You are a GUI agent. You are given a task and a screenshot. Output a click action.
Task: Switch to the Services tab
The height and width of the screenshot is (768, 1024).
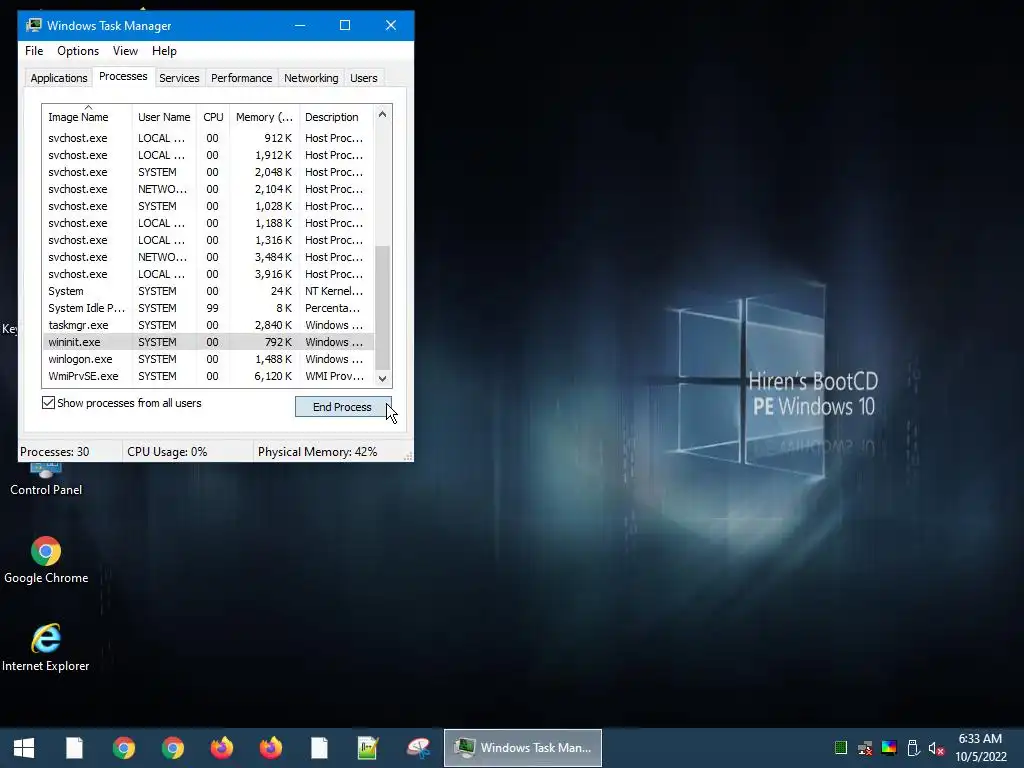[x=179, y=78]
